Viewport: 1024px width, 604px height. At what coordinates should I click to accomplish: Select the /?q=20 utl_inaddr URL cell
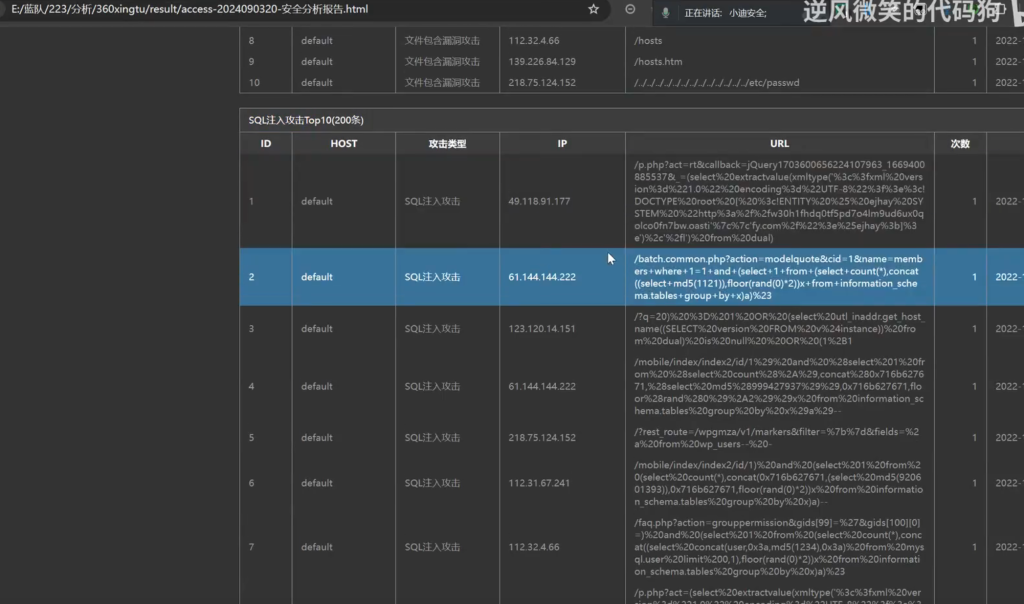coord(778,328)
